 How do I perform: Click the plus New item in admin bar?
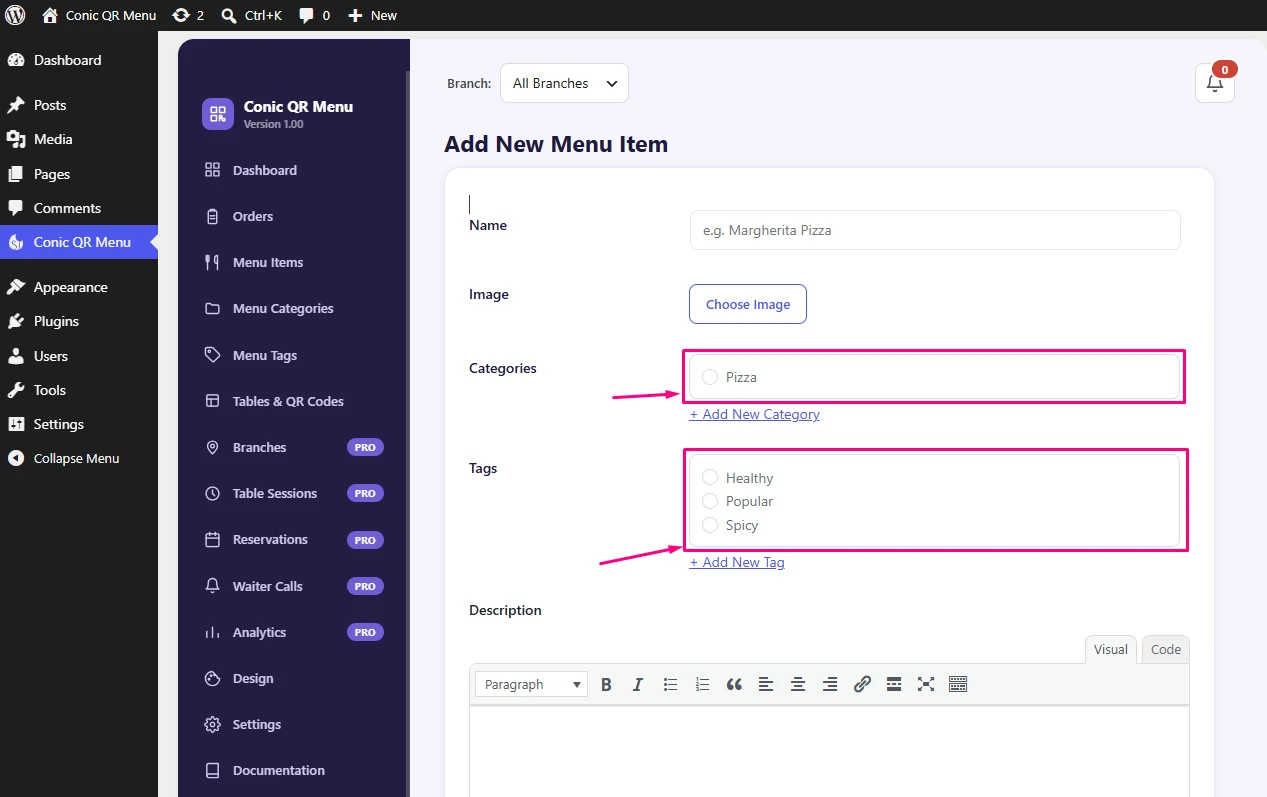point(372,15)
